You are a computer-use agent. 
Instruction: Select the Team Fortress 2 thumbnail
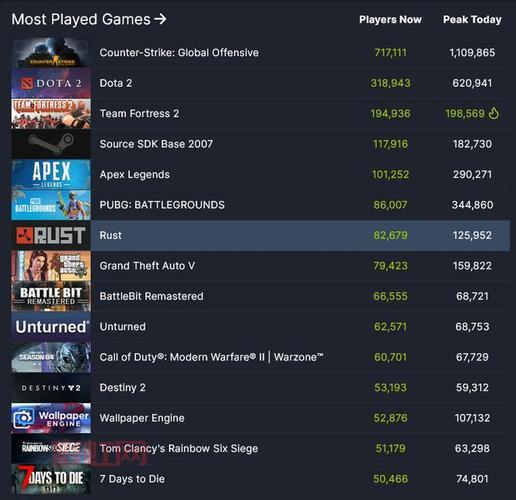click(51, 114)
